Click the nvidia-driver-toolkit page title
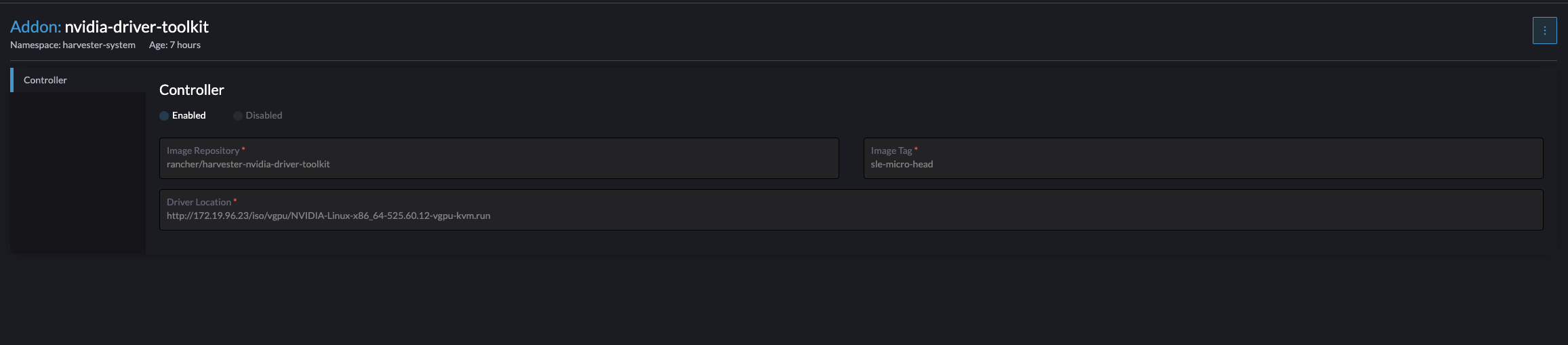Screen dimensions: 1568x345 [136, 27]
